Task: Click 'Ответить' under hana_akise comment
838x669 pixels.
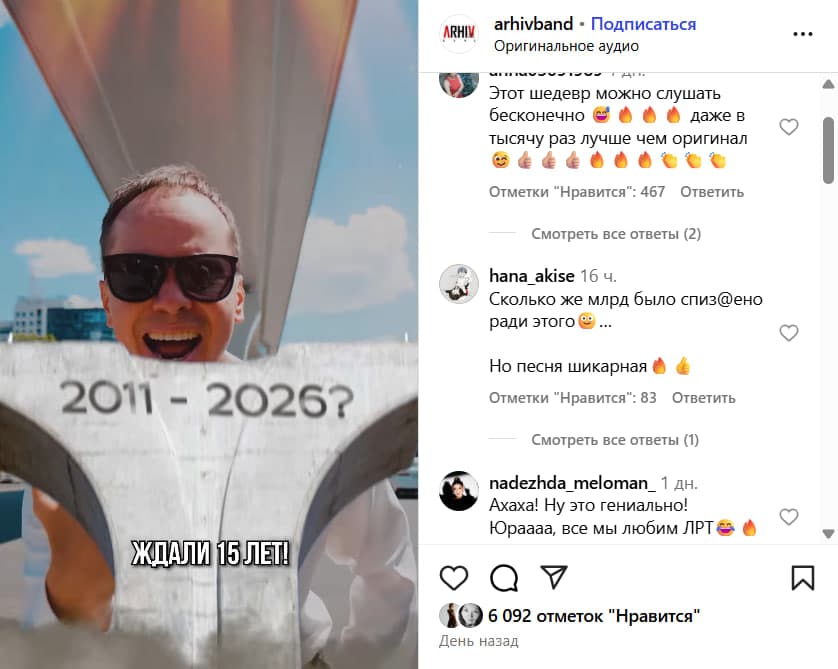Action: coord(703,398)
